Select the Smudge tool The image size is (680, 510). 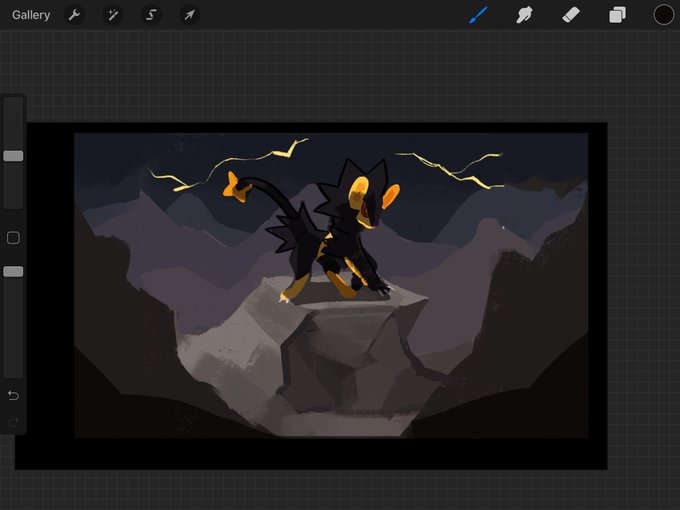(524, 15)
